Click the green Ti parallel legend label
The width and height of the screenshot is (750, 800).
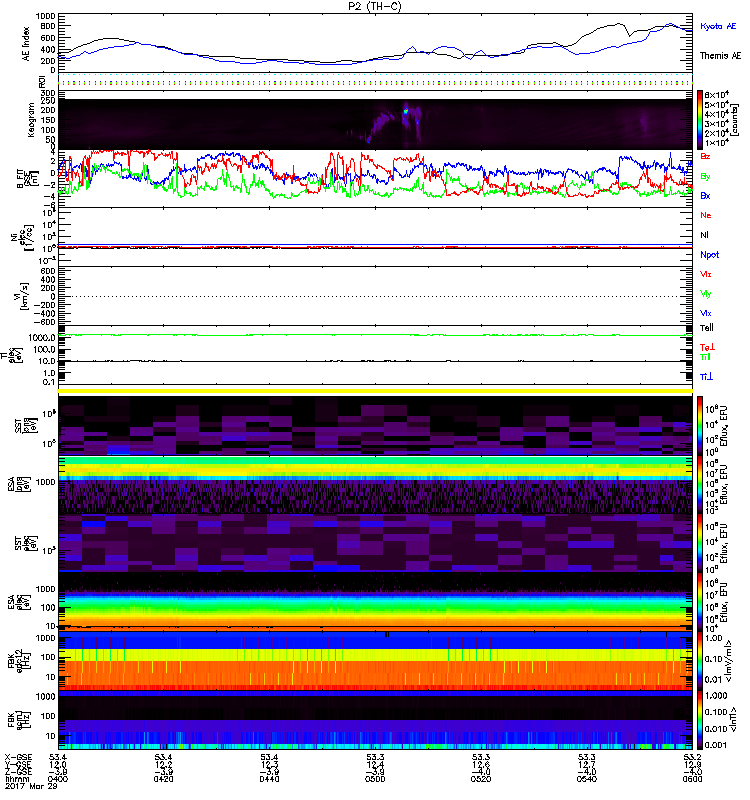(705, 357)
